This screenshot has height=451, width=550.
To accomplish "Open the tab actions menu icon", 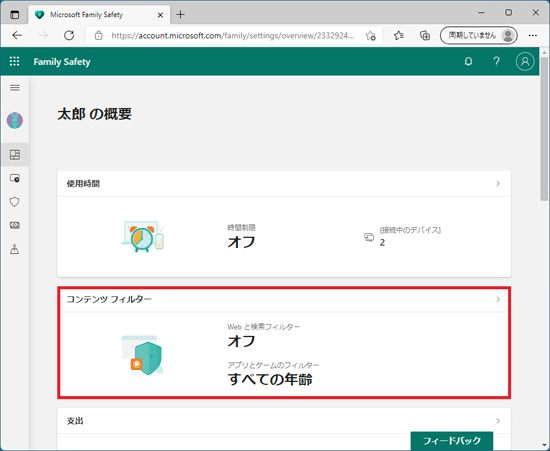I will (x=15, y=15).
